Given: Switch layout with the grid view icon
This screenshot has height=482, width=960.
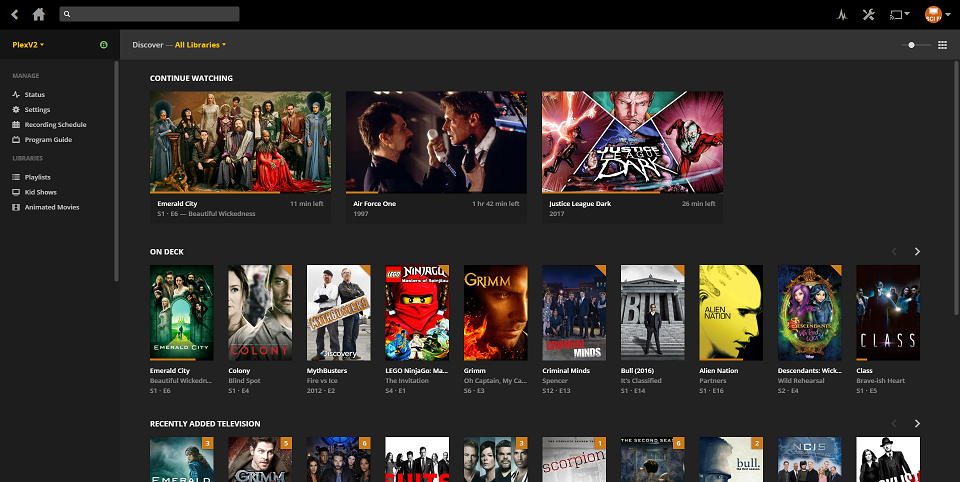Looking at the screenshot, I should pyautogui.click(x=942, y=45).
